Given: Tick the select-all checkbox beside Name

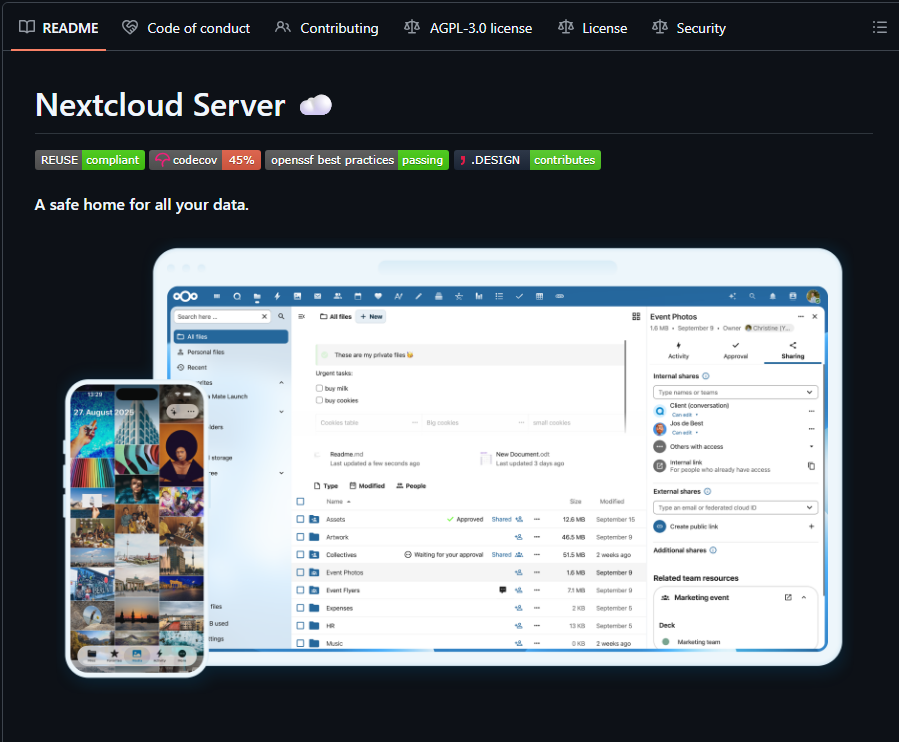Looking at the screenshot, I should pos(300,502).
